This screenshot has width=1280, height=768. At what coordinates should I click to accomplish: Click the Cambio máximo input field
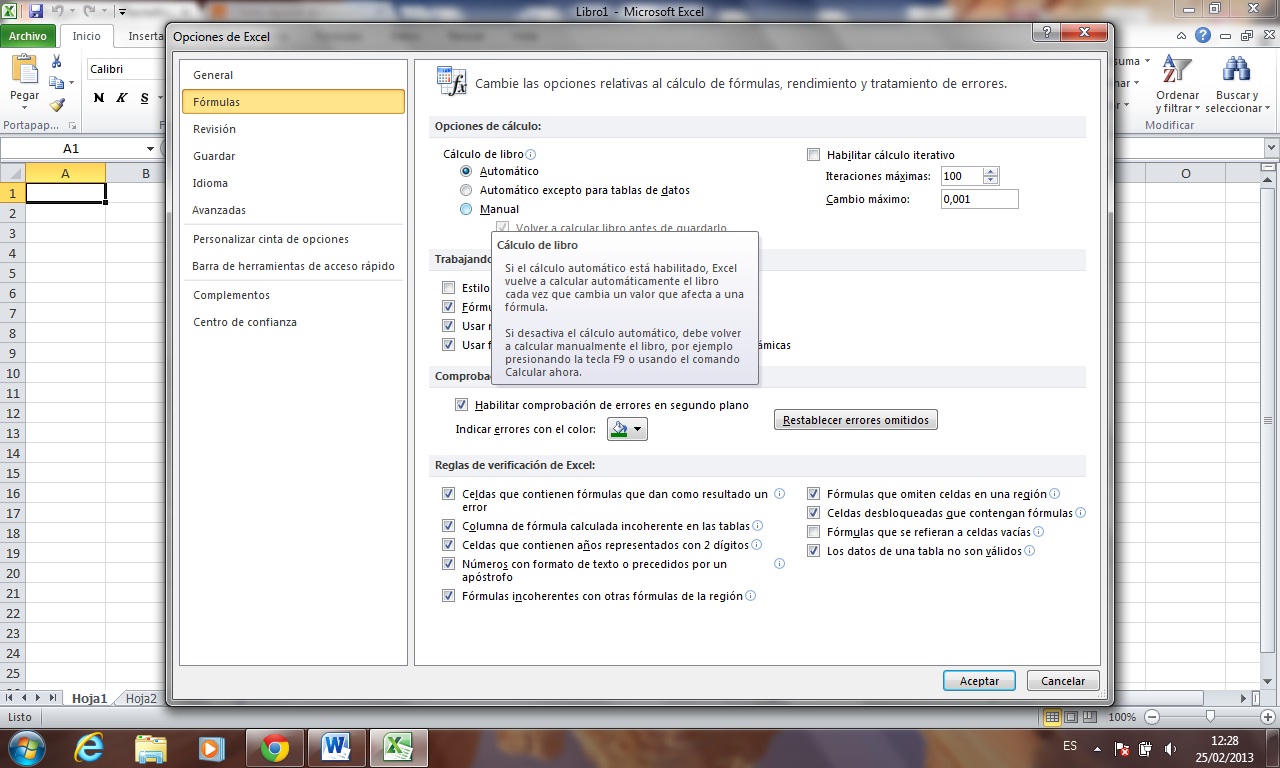pyautogui.click(x=980, y=199)
